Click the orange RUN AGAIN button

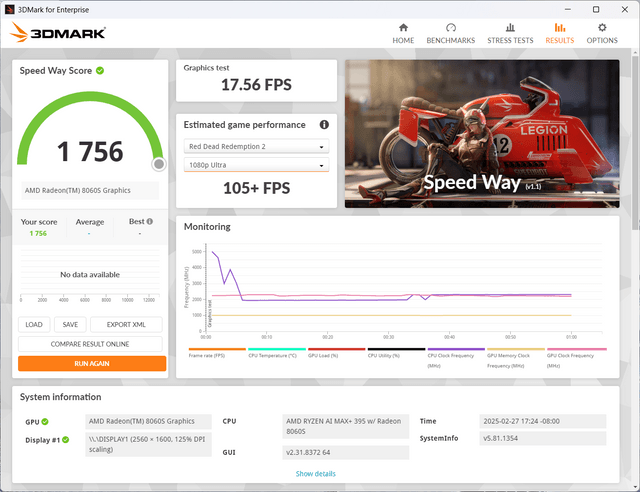(92, 363)
